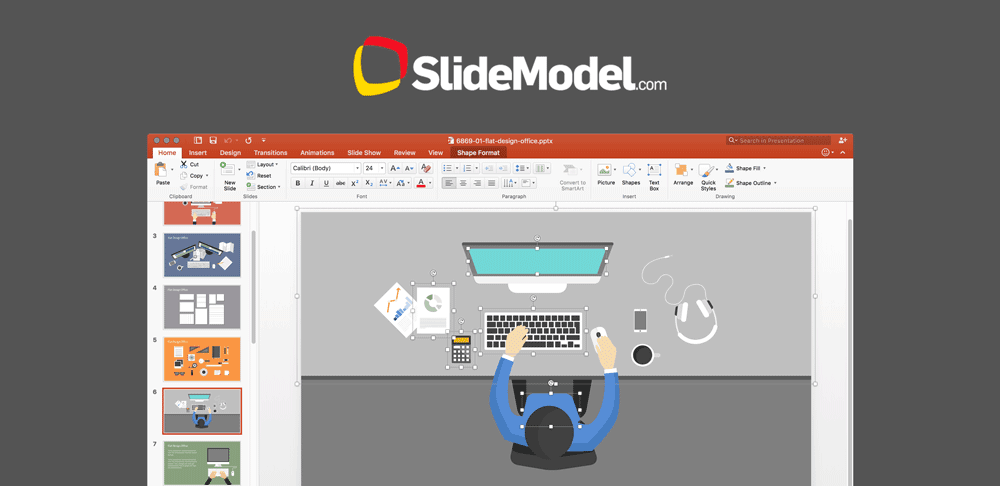Screen dimensions: 1000x486
Task: Toggle Underline formatting
Action: pos(327,183)
